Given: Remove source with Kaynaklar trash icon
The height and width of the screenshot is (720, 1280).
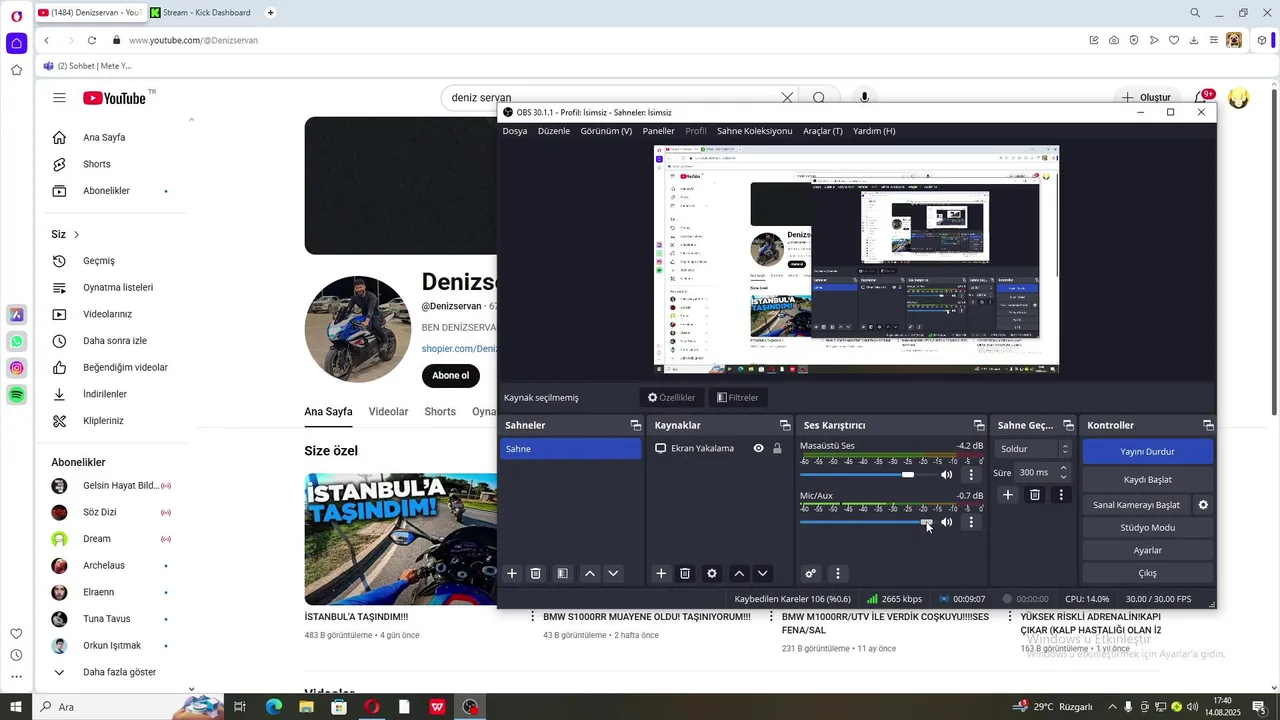Looking at the screenshot, I should click(x=685, y=574).
